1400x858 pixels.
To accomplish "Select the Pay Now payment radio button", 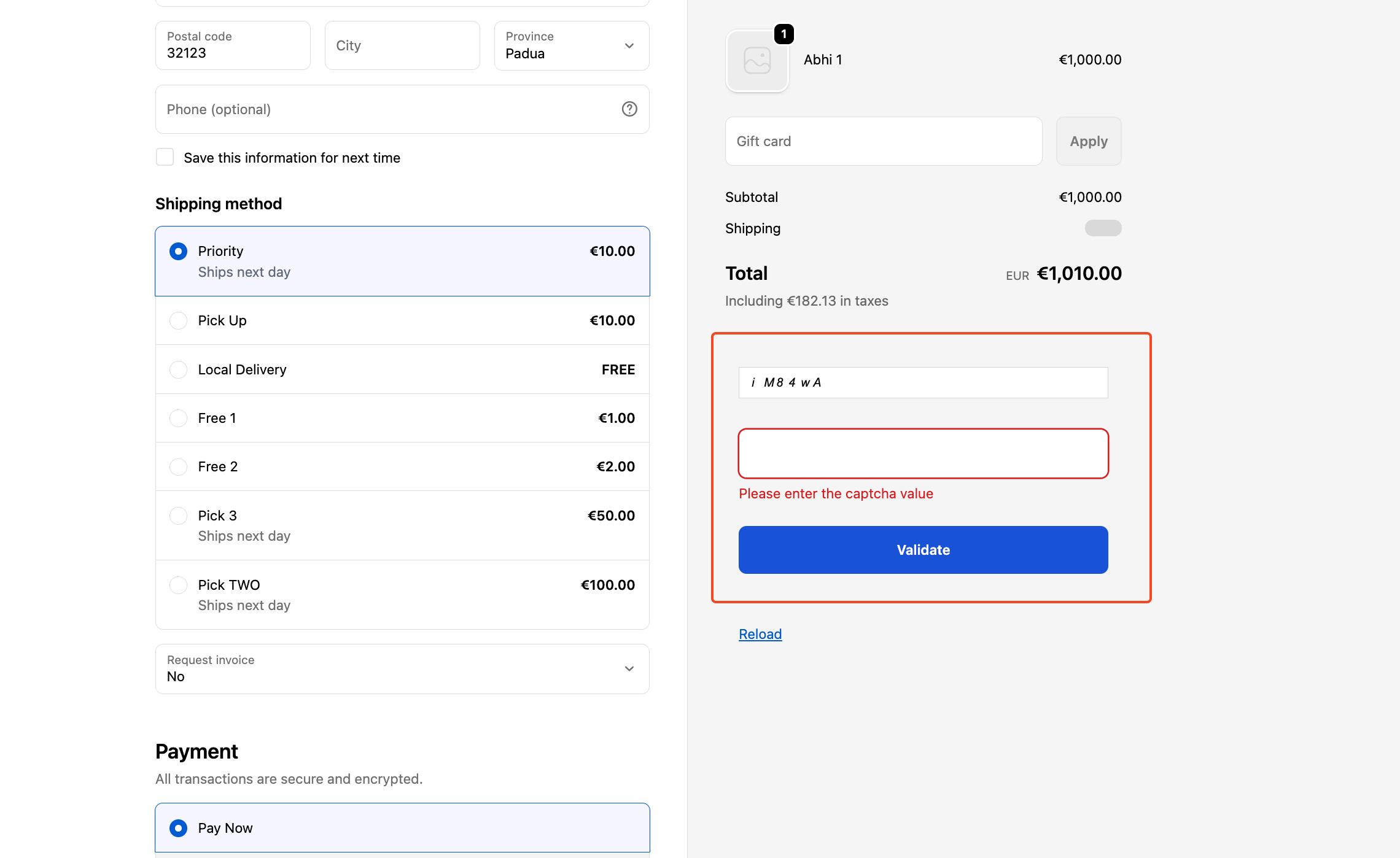I will pos(179,828).
